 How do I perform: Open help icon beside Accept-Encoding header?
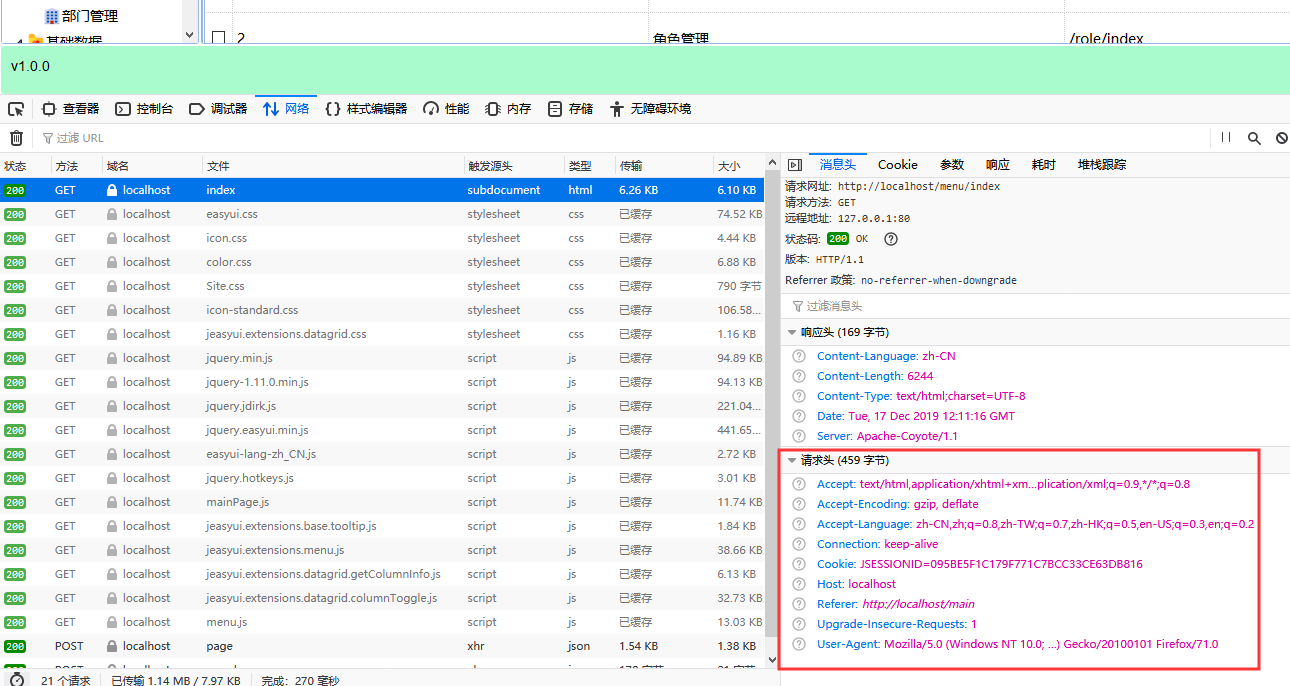click(798, 504)
